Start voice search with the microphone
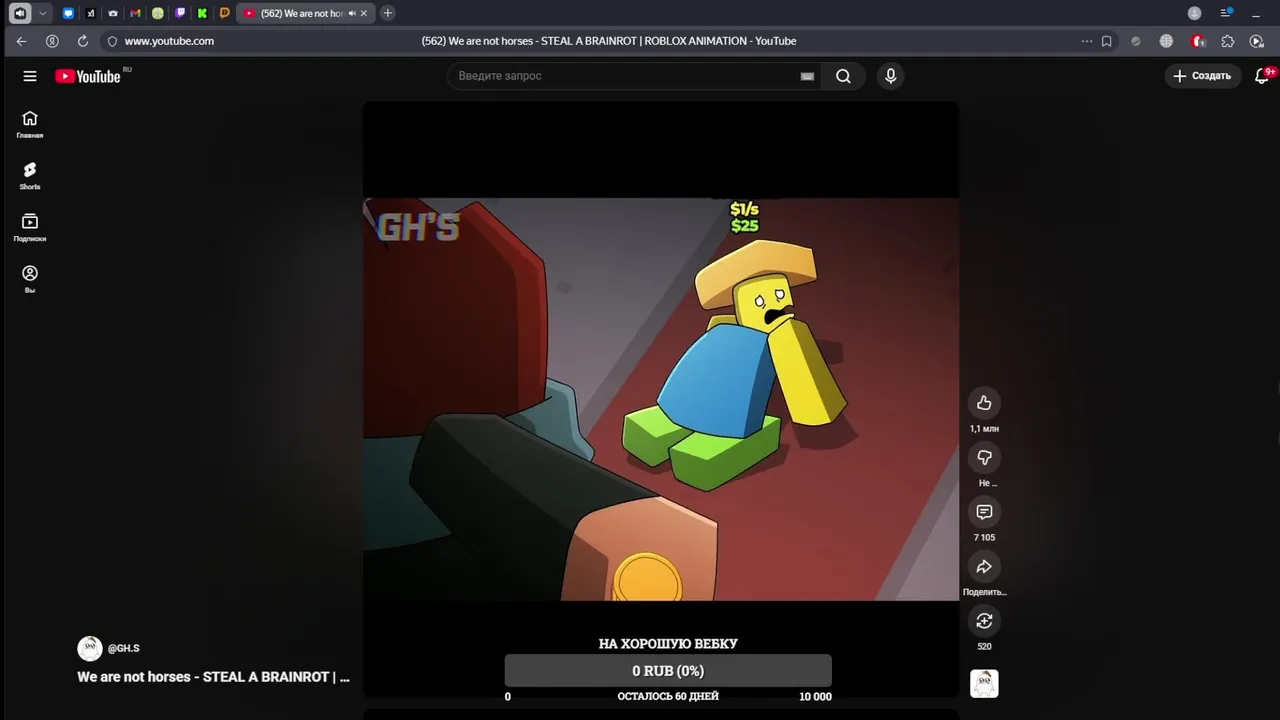This screenshot has height=720, width=1280. pyautogui.click(x=890, y=76)
